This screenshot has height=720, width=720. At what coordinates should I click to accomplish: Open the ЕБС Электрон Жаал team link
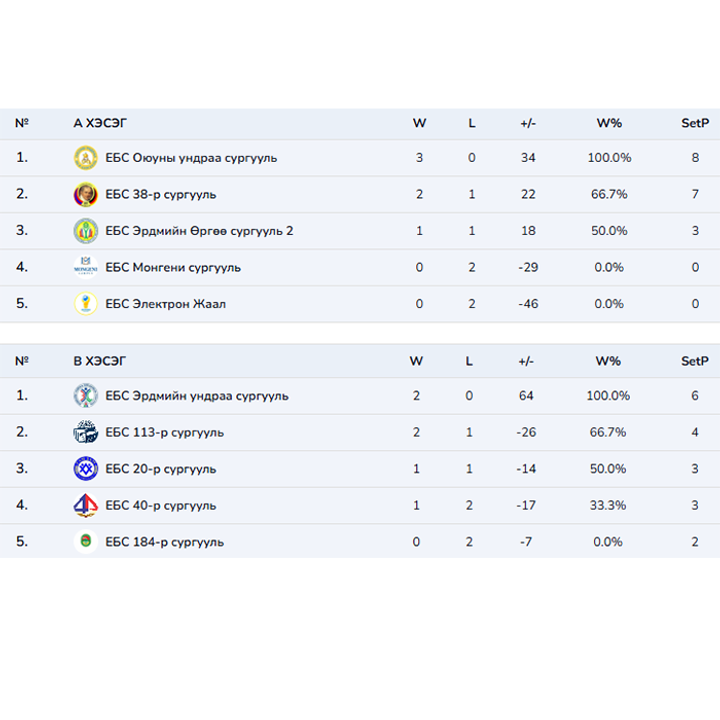[x=165, y=304]
